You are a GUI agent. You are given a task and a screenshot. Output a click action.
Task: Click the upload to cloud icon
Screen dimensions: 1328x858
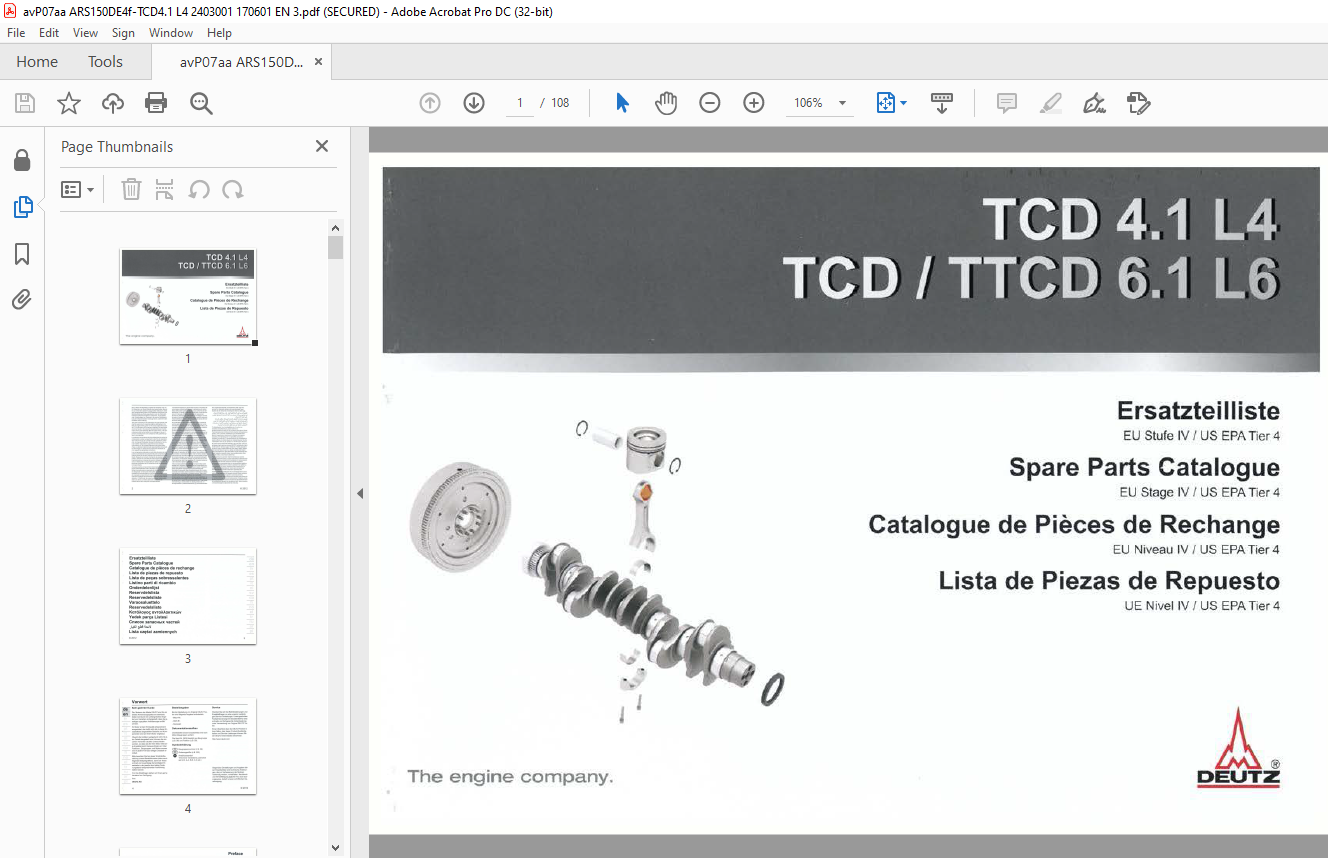[113, 103]
